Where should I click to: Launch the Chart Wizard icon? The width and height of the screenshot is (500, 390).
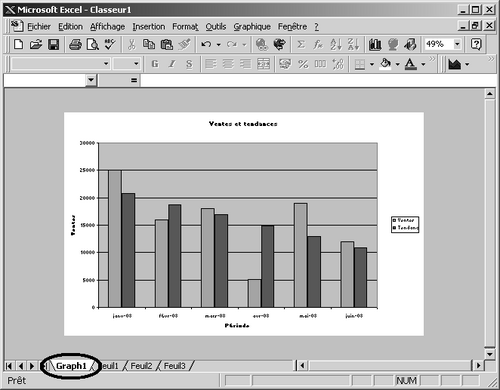coord(375,44)
